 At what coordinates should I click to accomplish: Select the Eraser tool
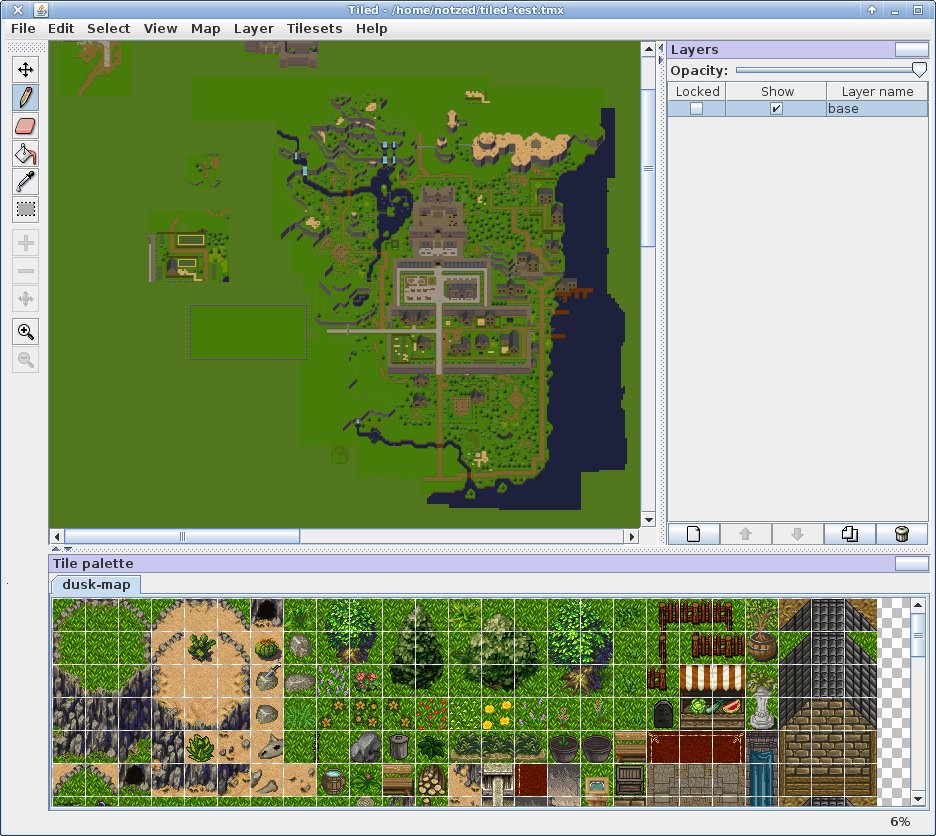[x=26, y=125]
